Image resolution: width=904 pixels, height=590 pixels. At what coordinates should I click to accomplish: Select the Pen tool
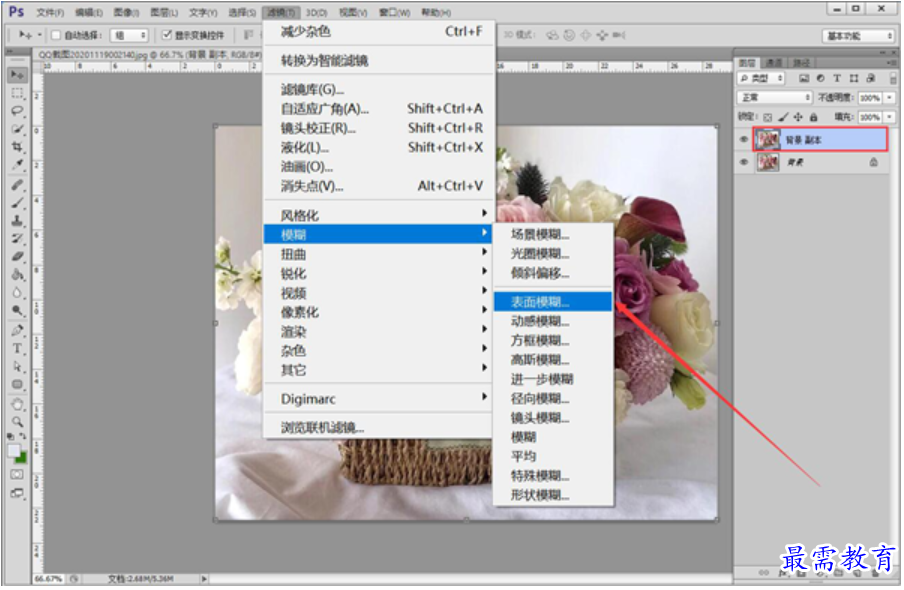click(17, 330)
